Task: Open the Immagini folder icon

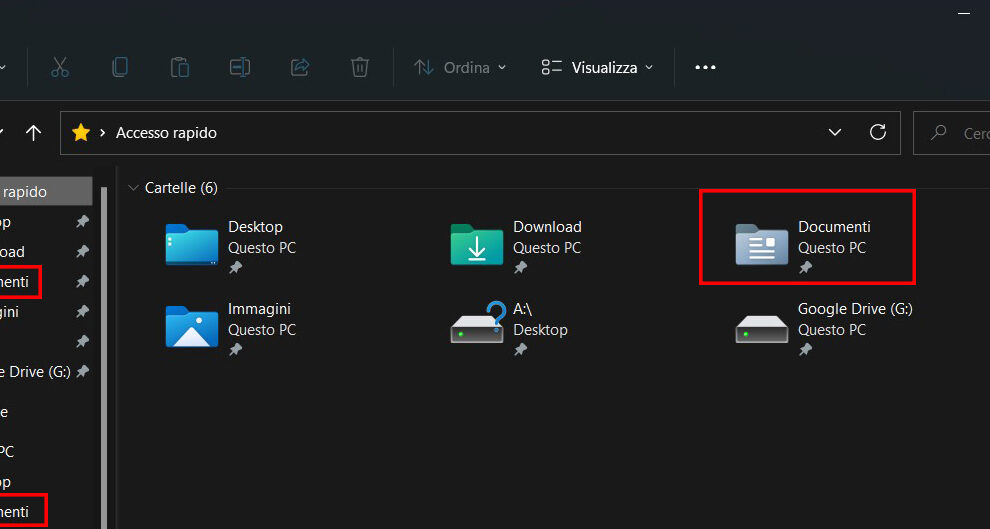Action: pos(192,326)
